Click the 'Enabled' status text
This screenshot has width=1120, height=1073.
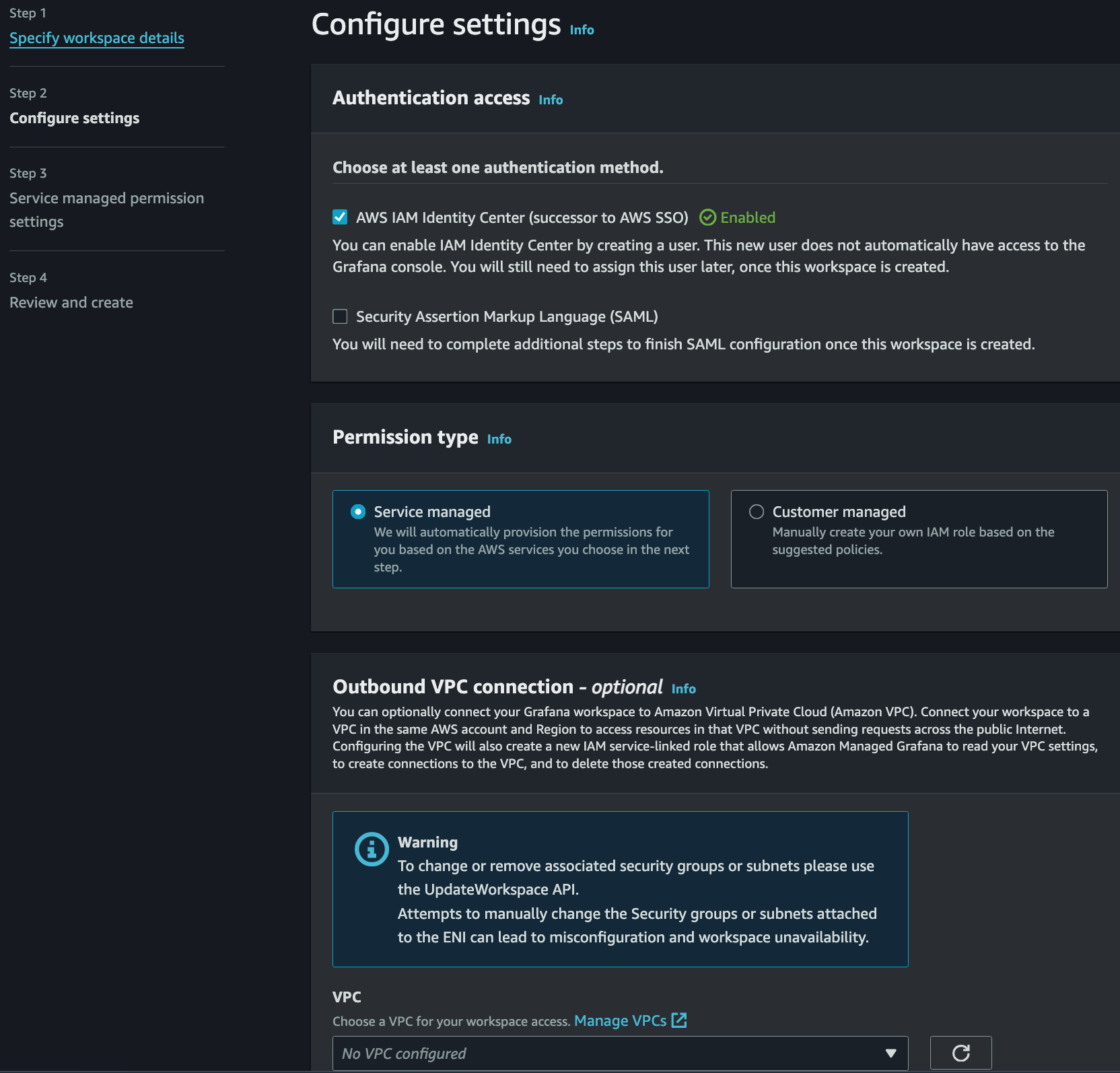(x=748, y=217)
